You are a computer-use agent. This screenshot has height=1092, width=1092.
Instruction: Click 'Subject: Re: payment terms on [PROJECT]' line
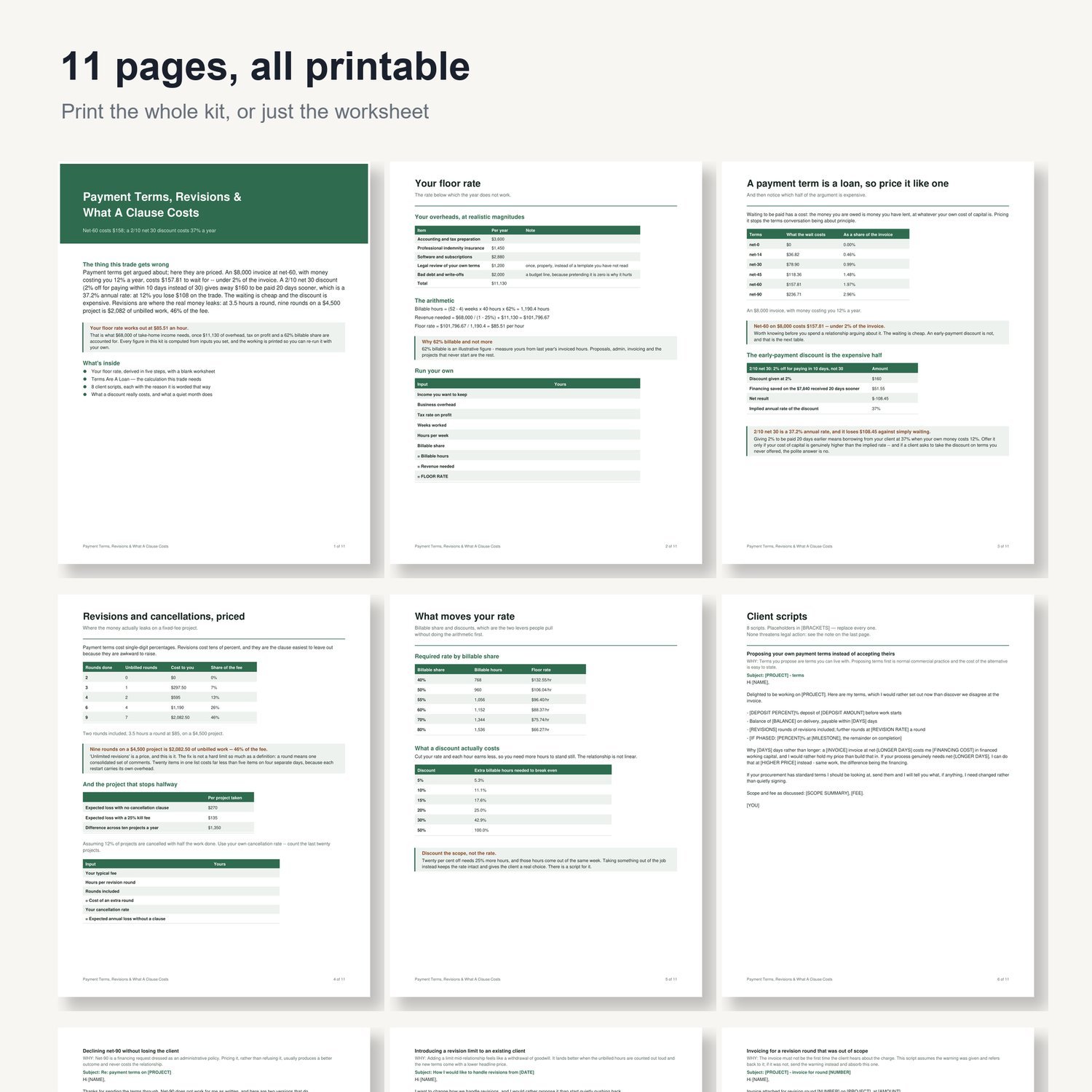pos(127,1072)
